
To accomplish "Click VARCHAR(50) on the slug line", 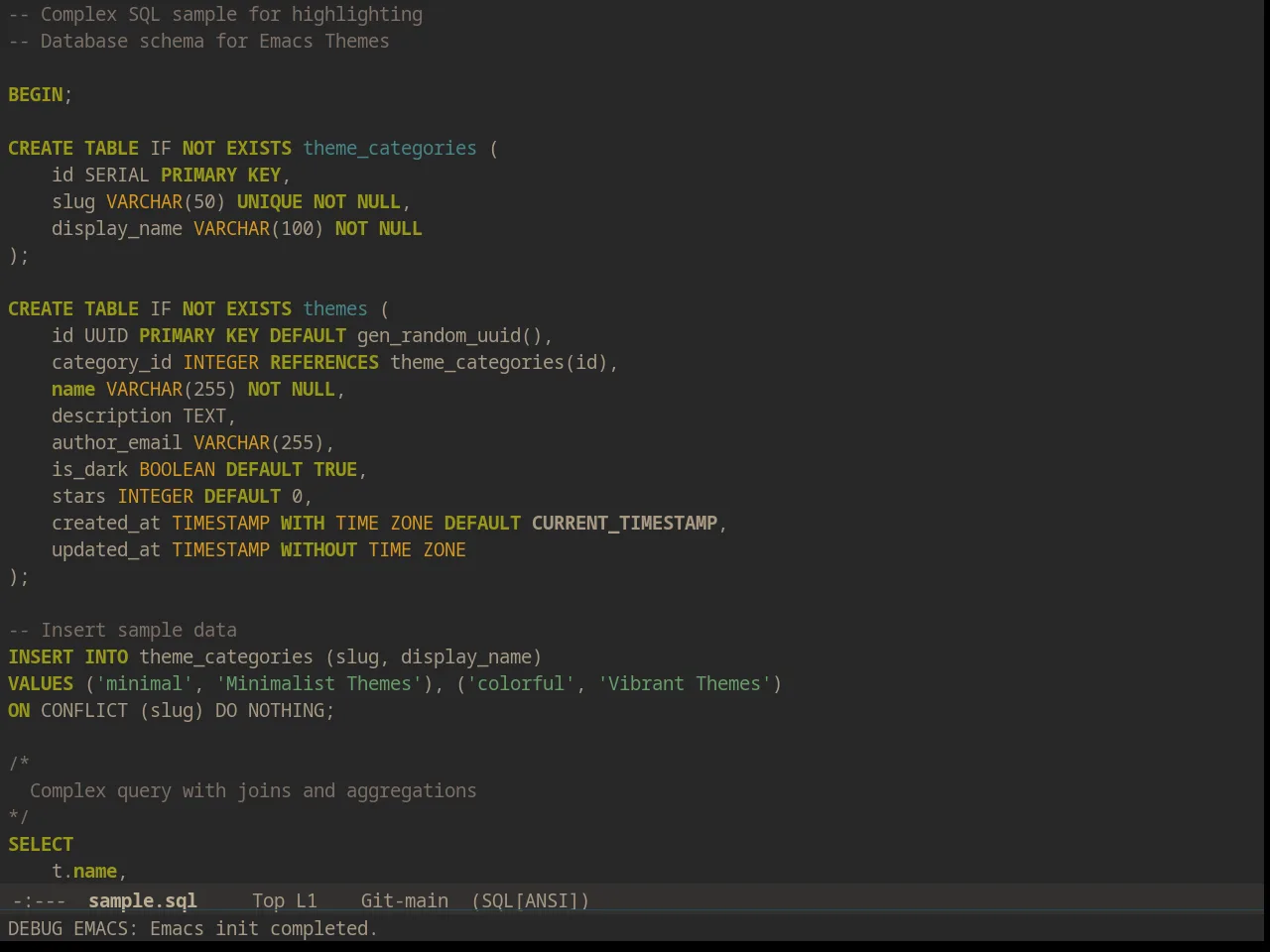I will click(166, 201).
